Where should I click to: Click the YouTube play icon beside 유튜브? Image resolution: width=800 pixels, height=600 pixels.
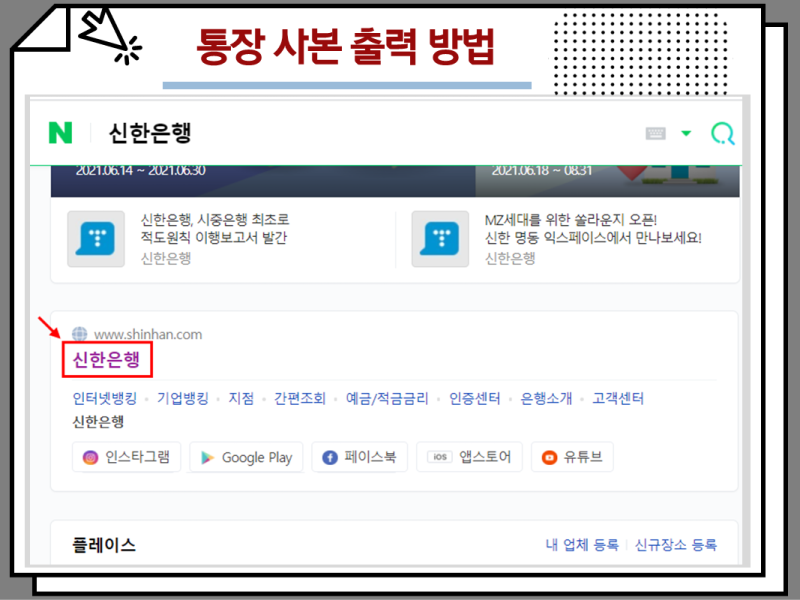coord(550,457)
